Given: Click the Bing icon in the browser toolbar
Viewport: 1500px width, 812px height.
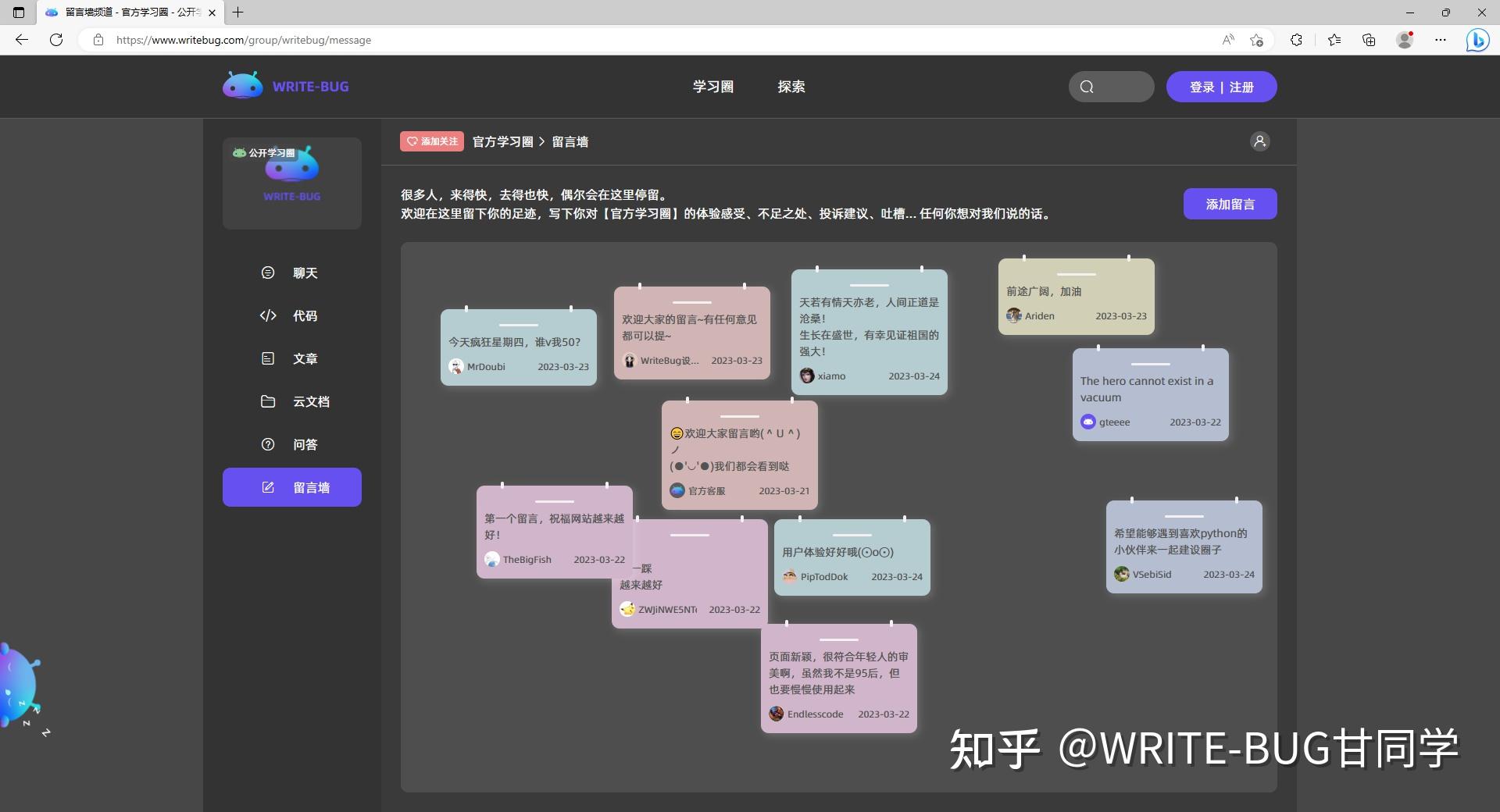Looking at the screenshot, I should pyautogui.click(x=1477, y=40).
